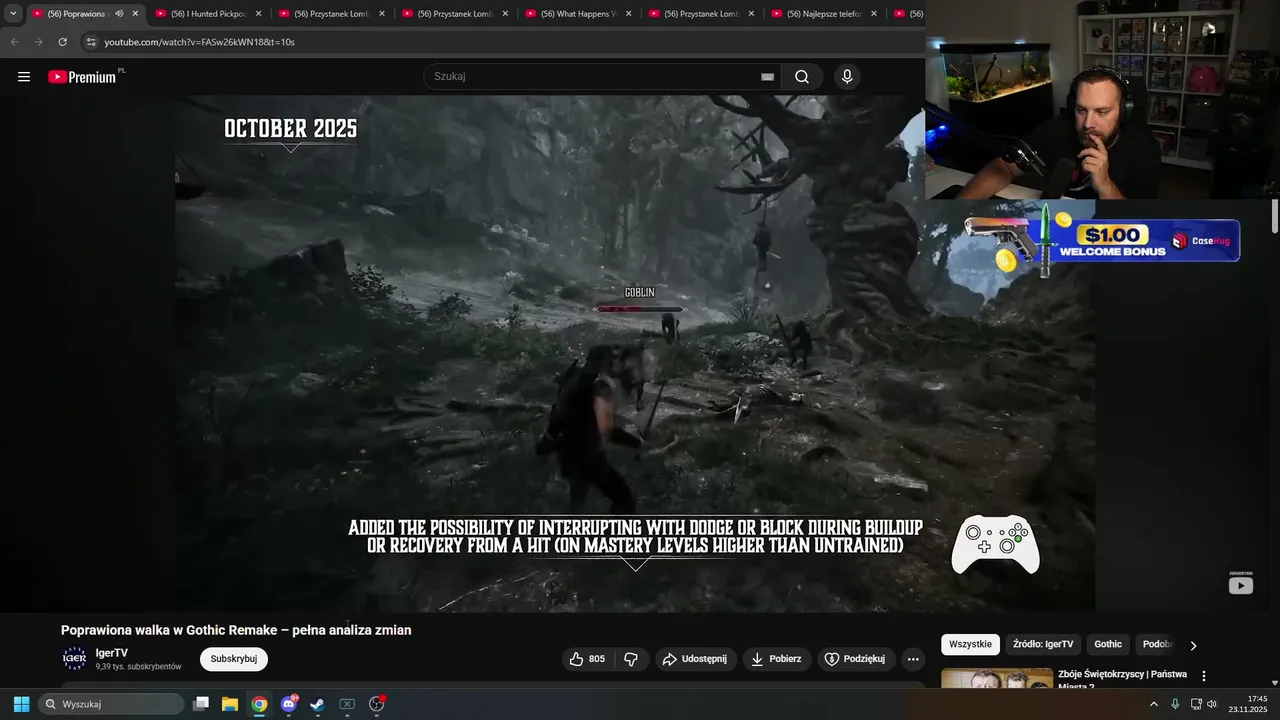
Task: Dislike the video with thumbs-down
Action: [631, 659]
